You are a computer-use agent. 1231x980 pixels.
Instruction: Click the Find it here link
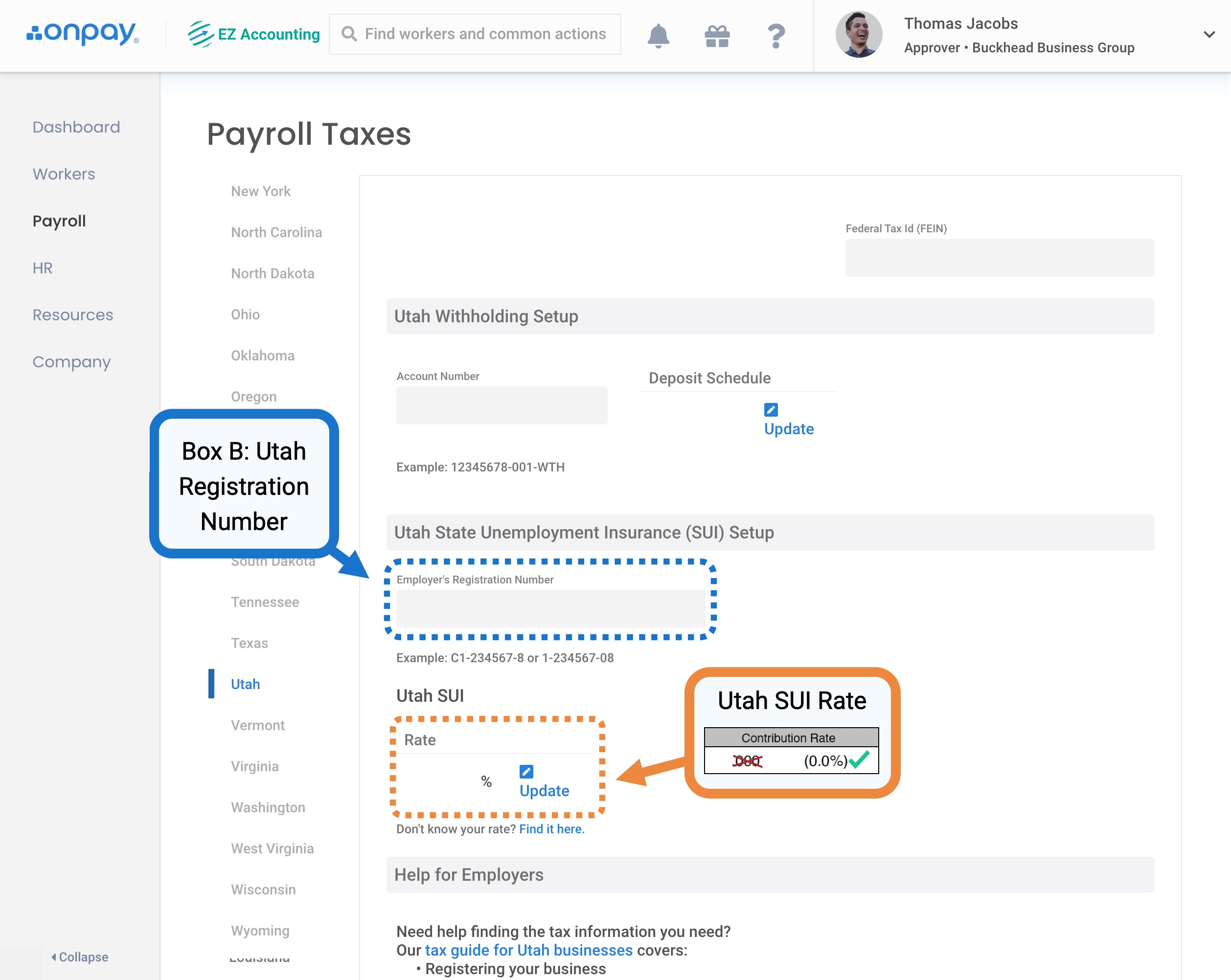click(x=550, y=829)
